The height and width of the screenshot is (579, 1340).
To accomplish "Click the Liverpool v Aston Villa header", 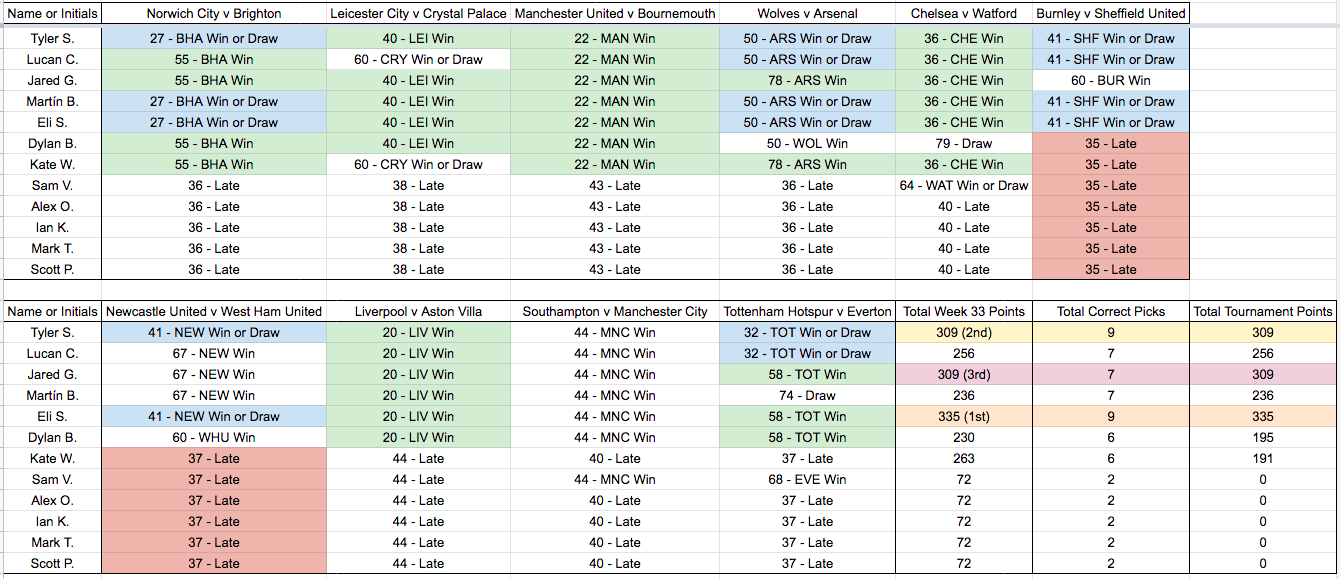I will point(418,311).
